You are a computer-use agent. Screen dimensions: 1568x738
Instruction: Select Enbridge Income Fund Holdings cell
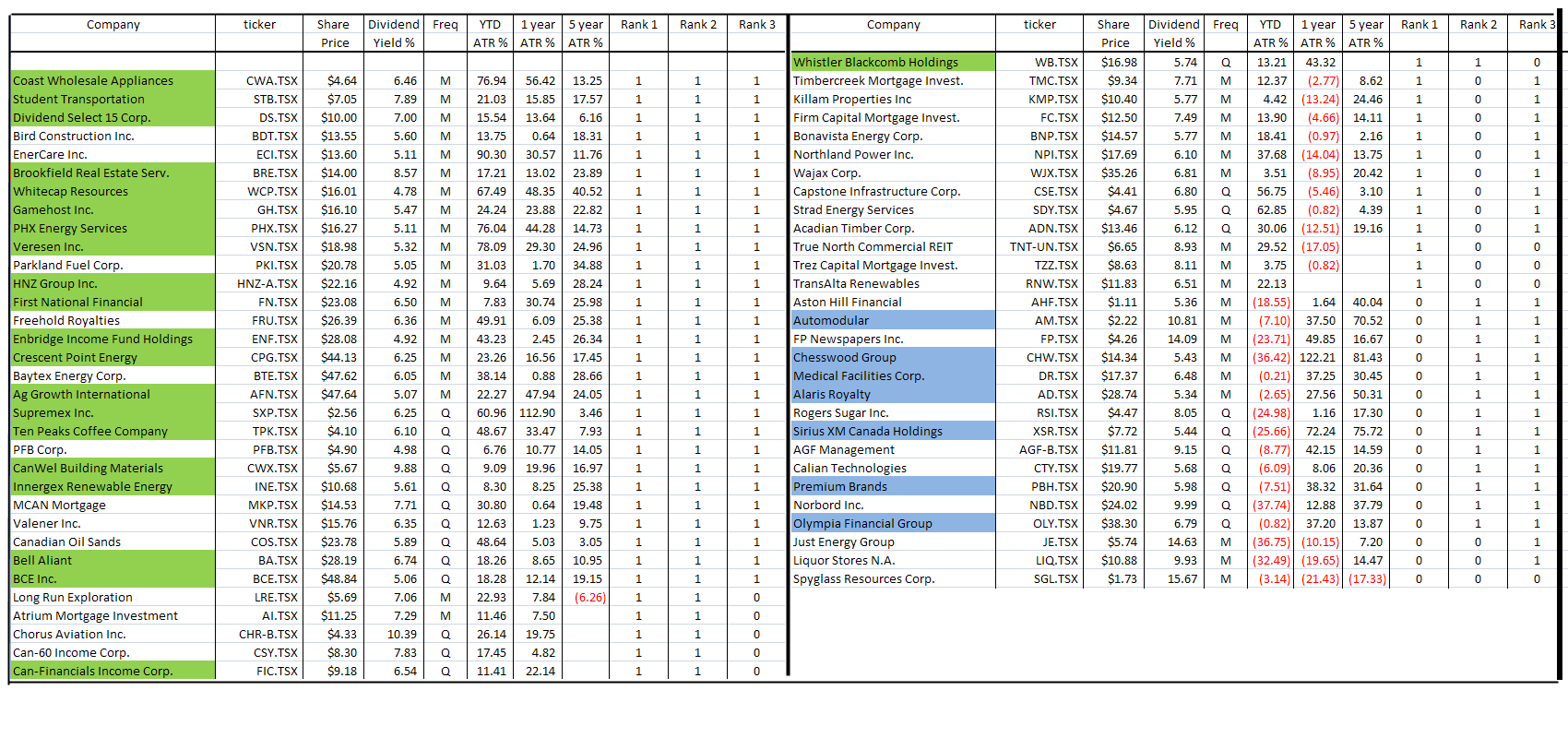113,339
